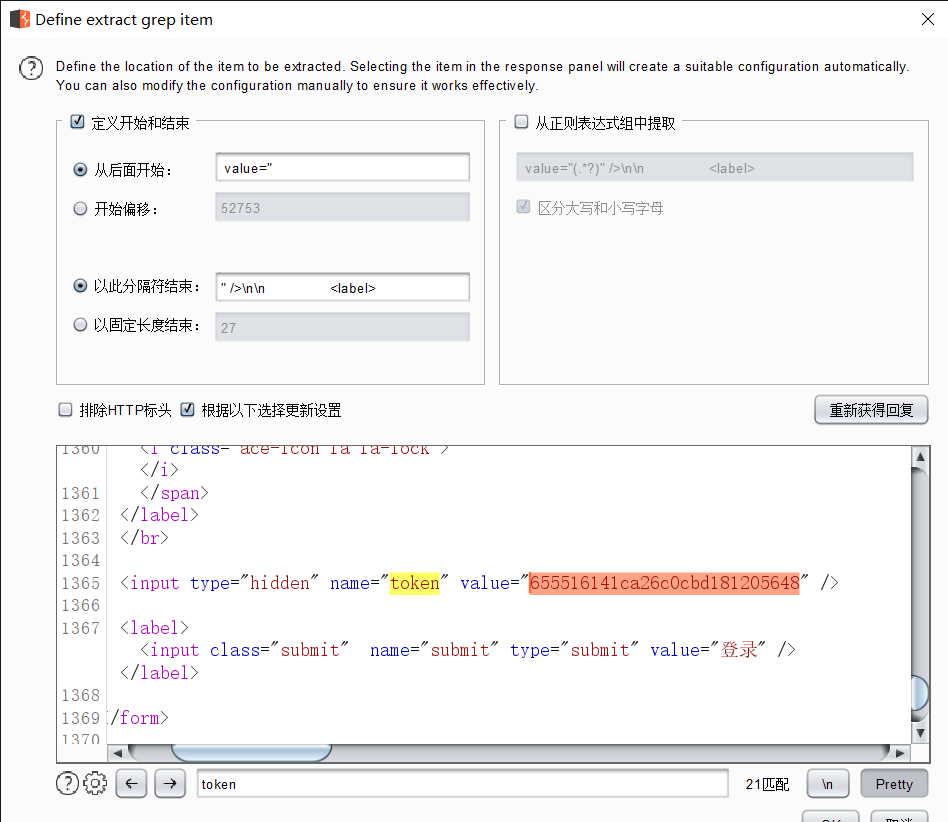This screenshot has height=822, width=948.
Task: Close the Define extract grep item dialog
Action: (928, 19)
